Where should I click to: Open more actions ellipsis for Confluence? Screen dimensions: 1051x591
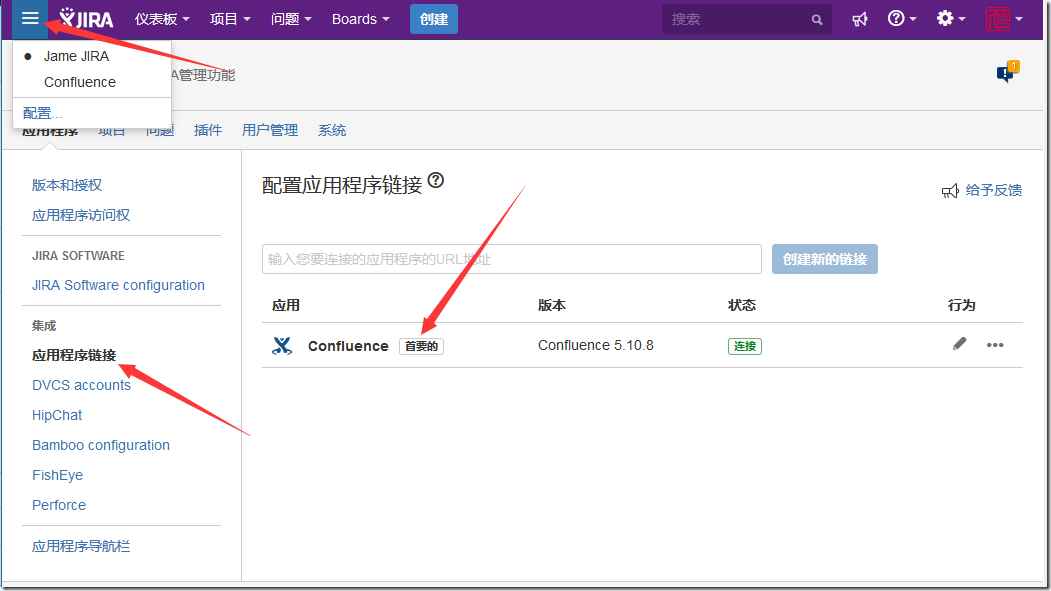(x=995, y=345)
